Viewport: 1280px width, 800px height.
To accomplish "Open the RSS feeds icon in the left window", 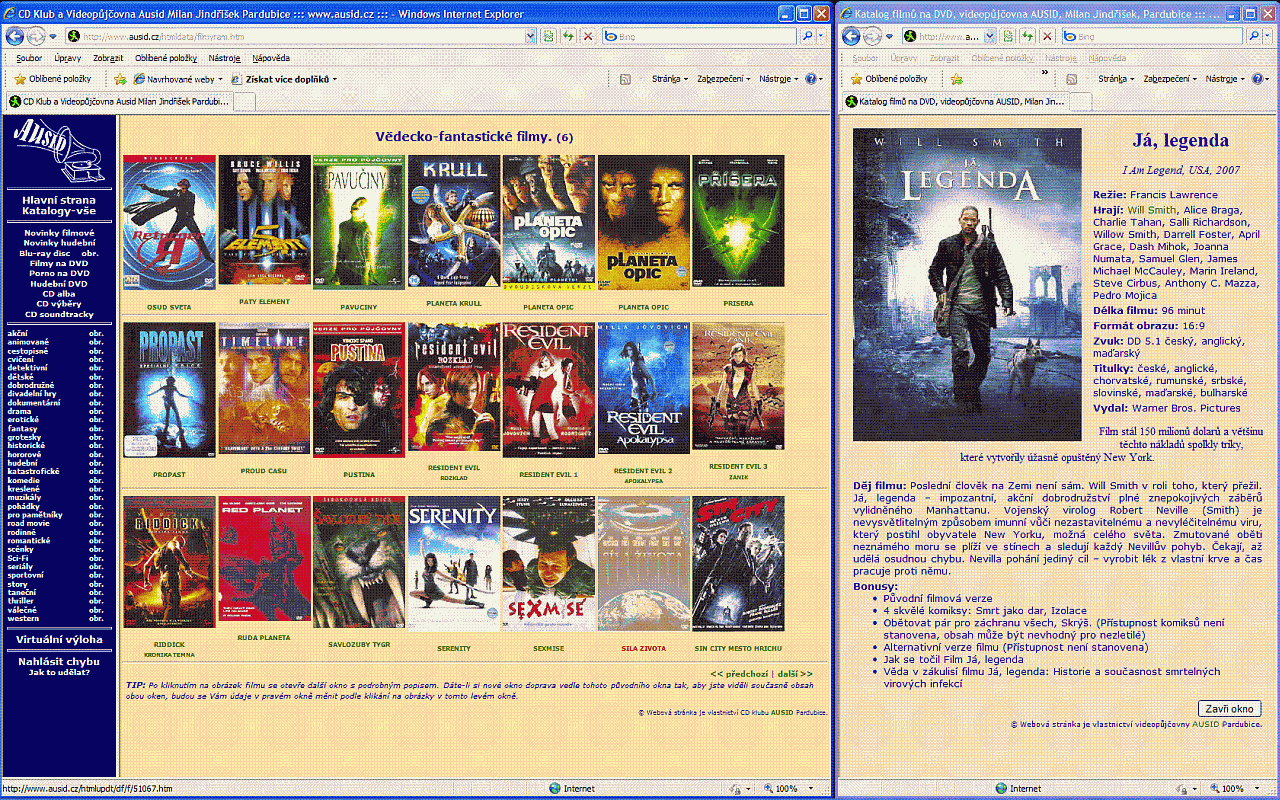I will pyautogui.click(x=625, y=79).
